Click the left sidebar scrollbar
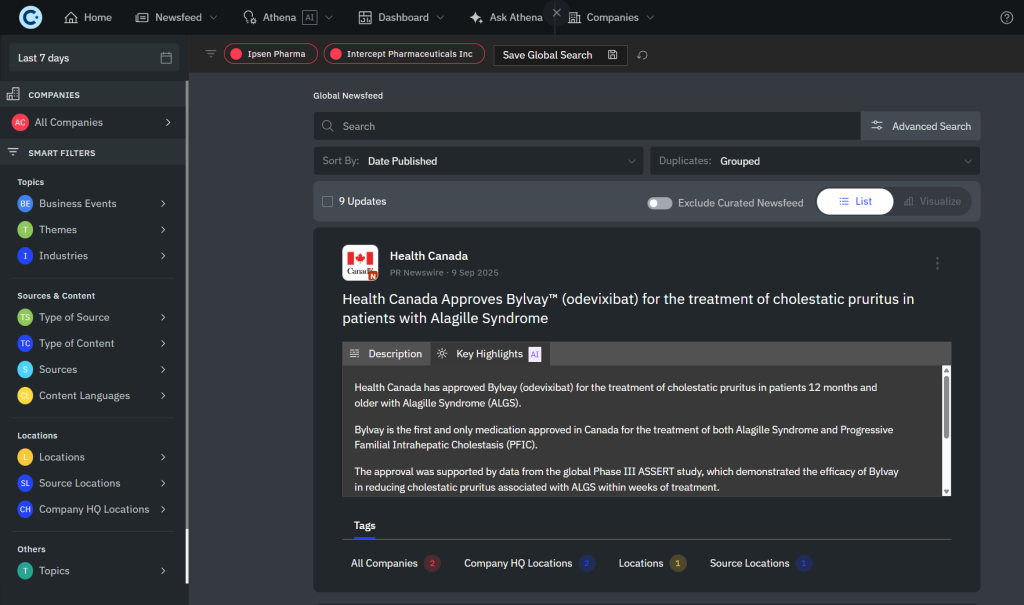Viewport: 1024px width, 605px height. point(187,332)
